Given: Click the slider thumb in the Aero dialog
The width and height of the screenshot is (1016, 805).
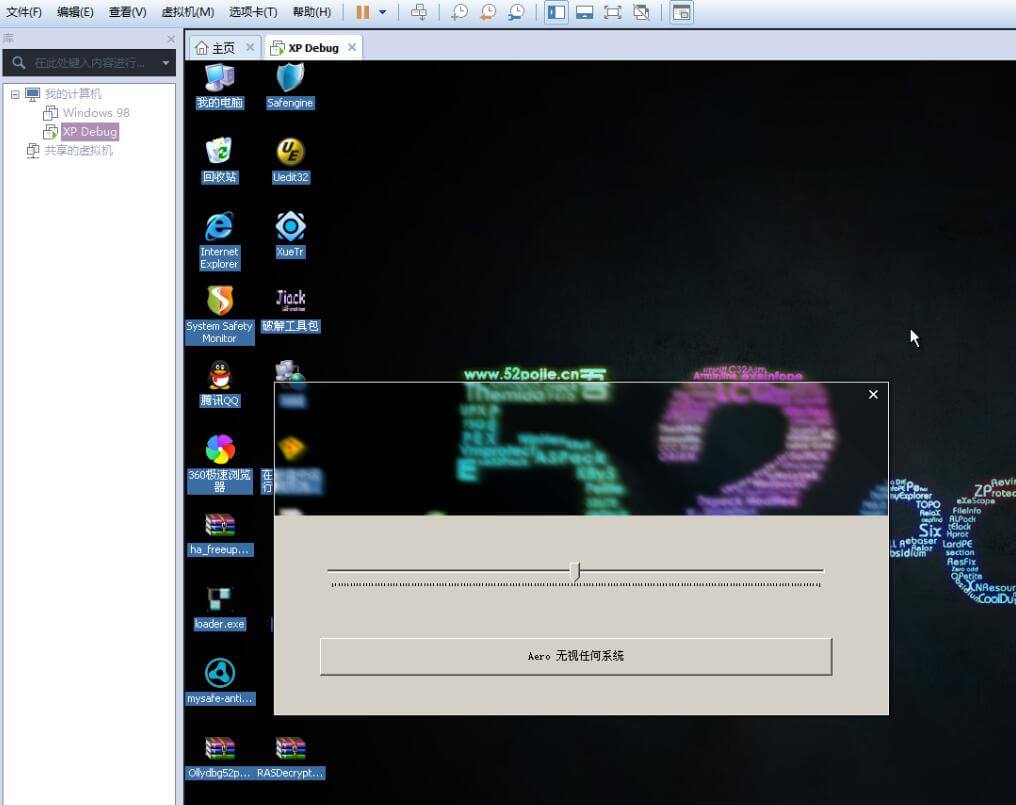Looking at the screenshot, I should 575,571.
